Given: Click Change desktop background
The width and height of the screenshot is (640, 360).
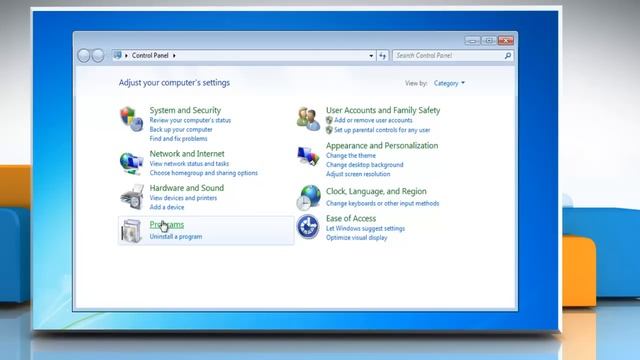Looking at the screenshot, I should pos(364,165).
